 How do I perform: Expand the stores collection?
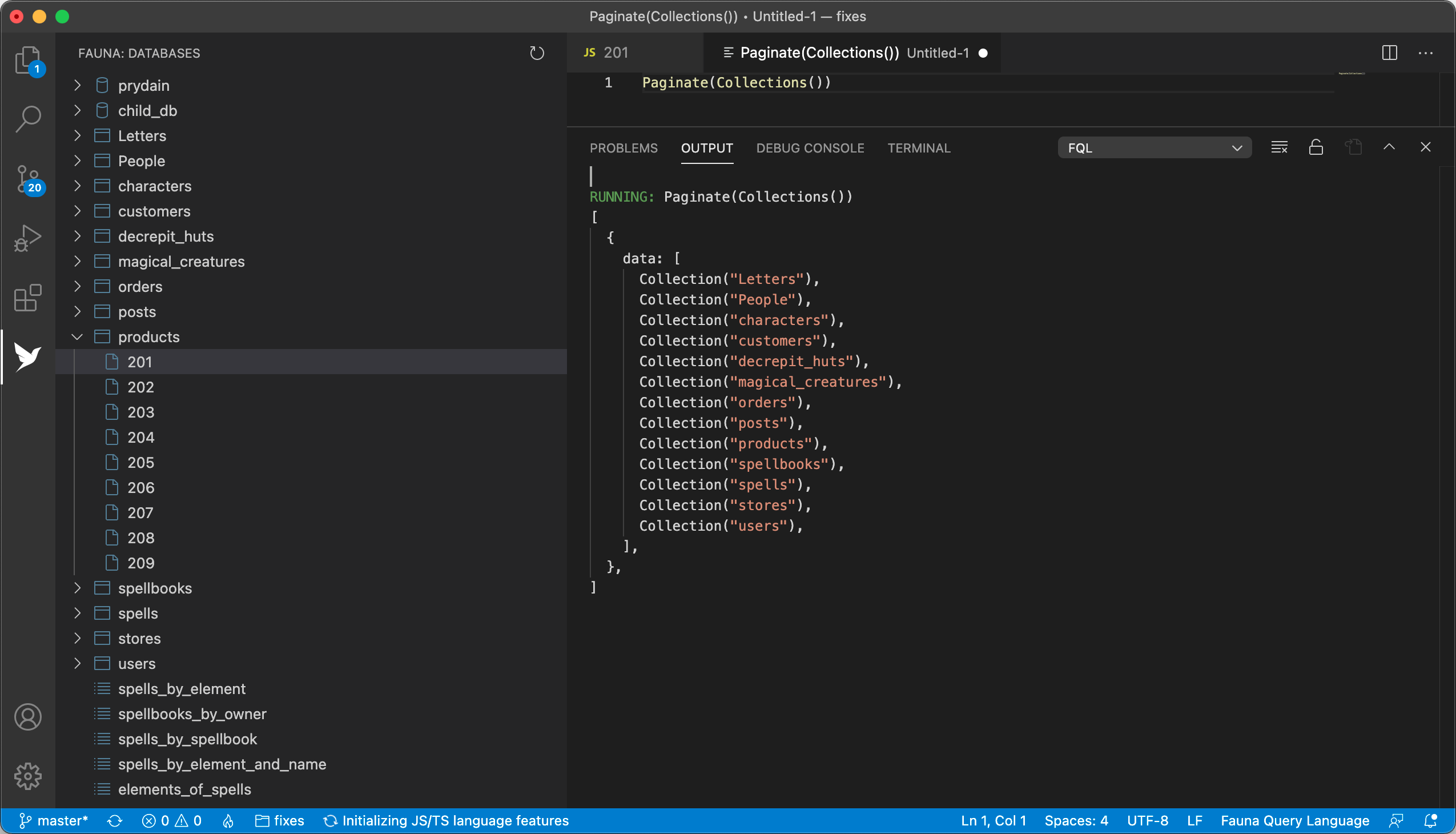pos(78,638)
